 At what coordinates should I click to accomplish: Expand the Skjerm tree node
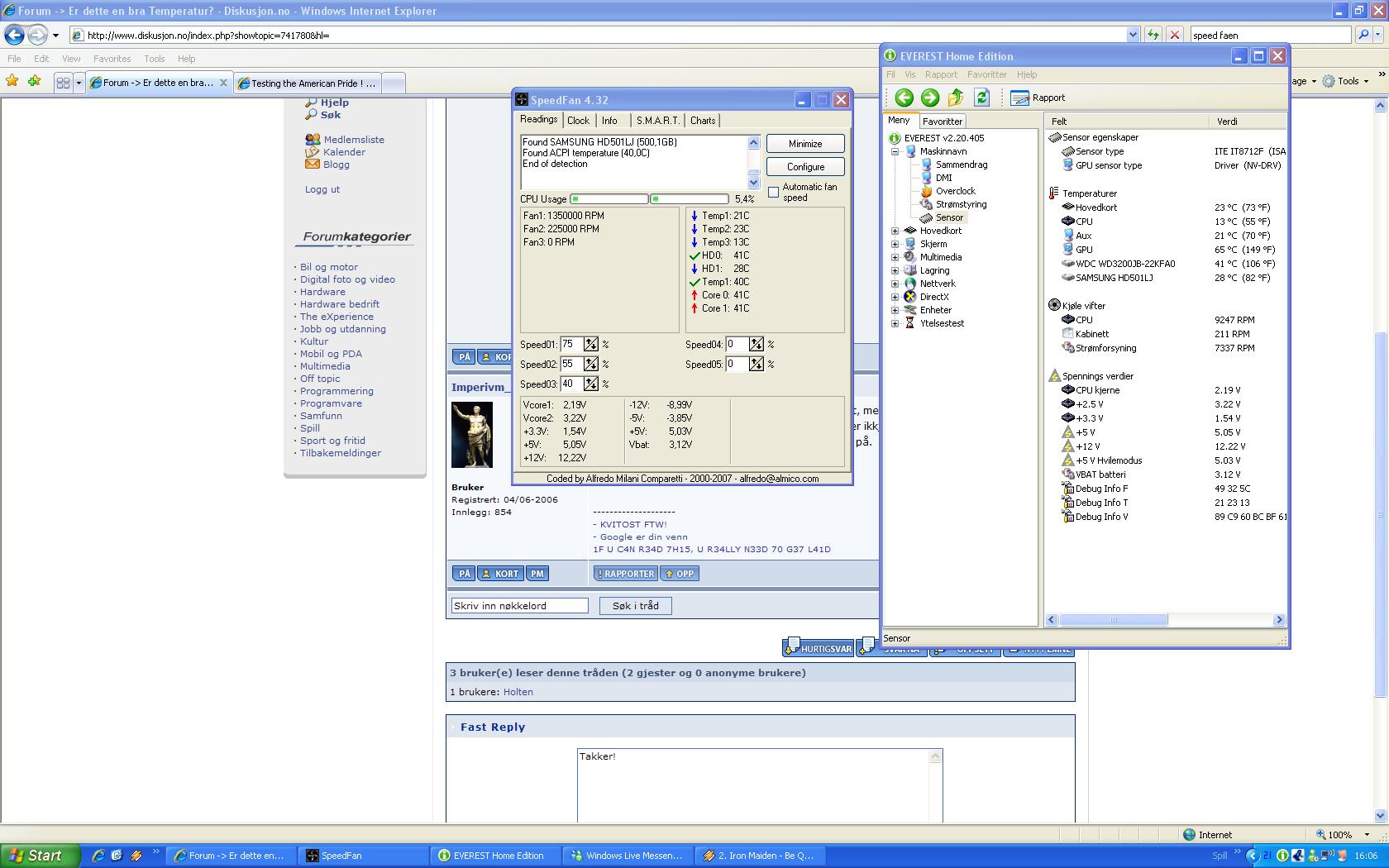(895, 244)
